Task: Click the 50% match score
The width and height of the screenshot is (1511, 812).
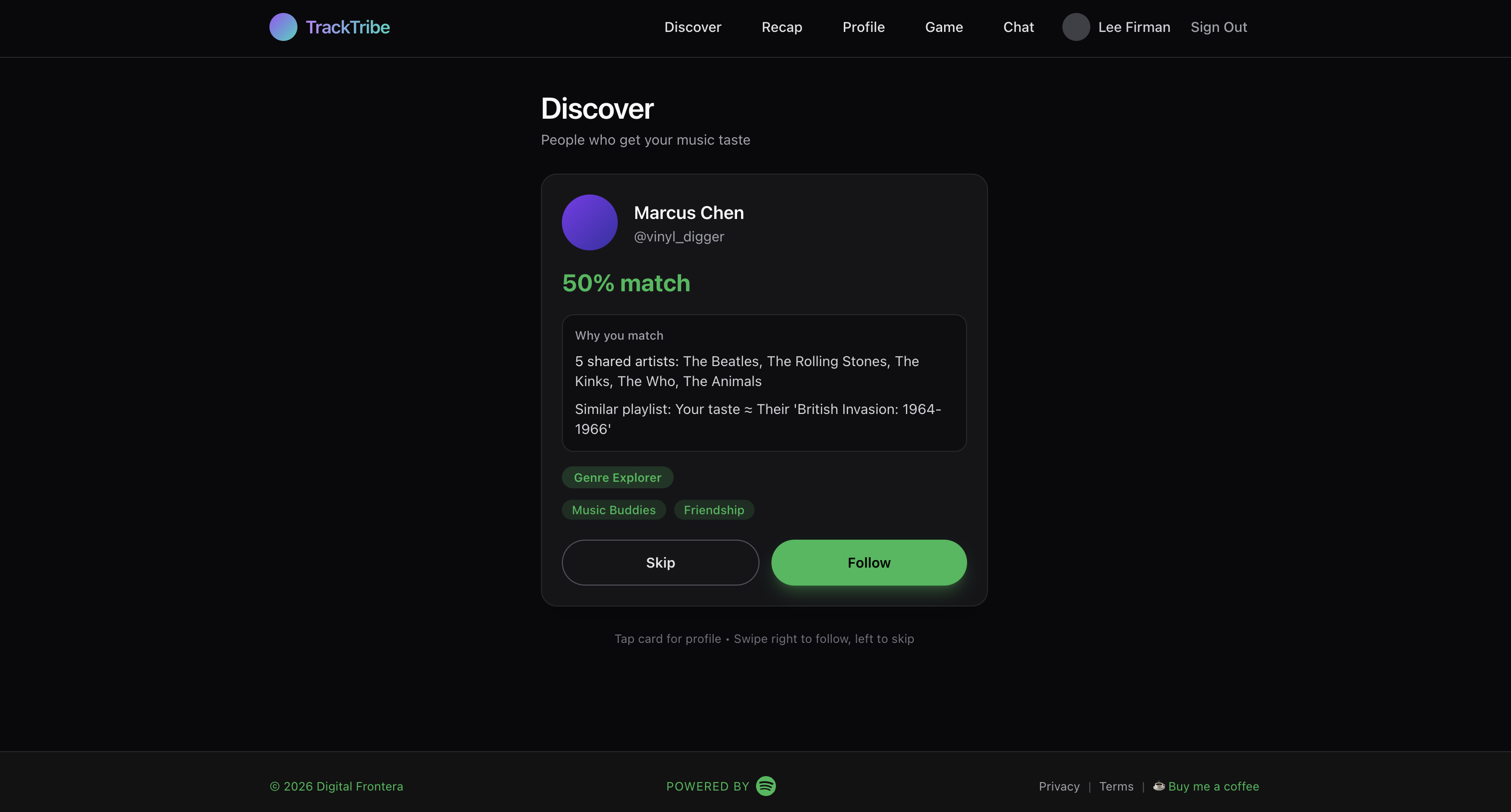Action: (626, 283)
